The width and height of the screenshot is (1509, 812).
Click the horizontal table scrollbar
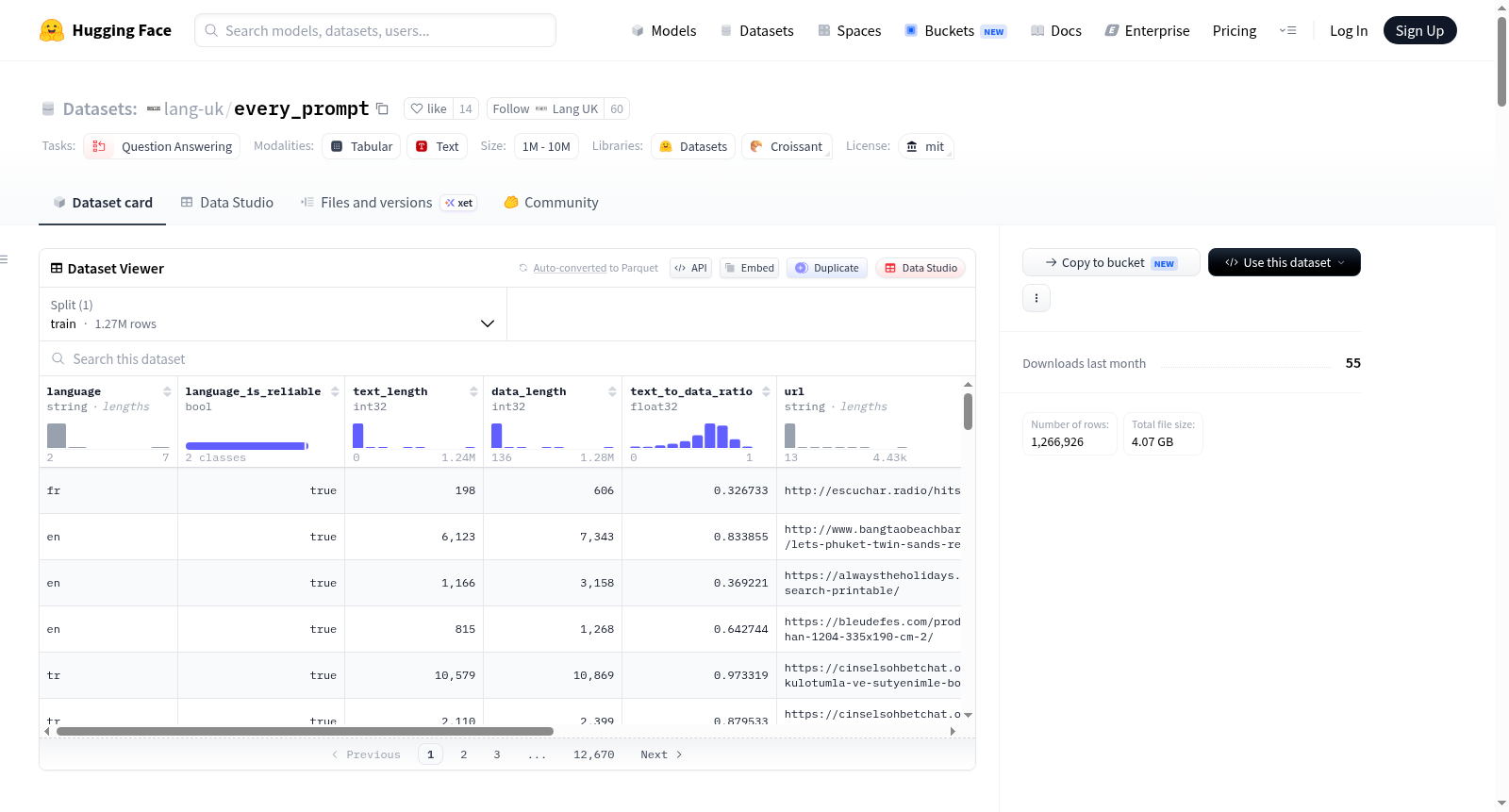coord(305,731)
